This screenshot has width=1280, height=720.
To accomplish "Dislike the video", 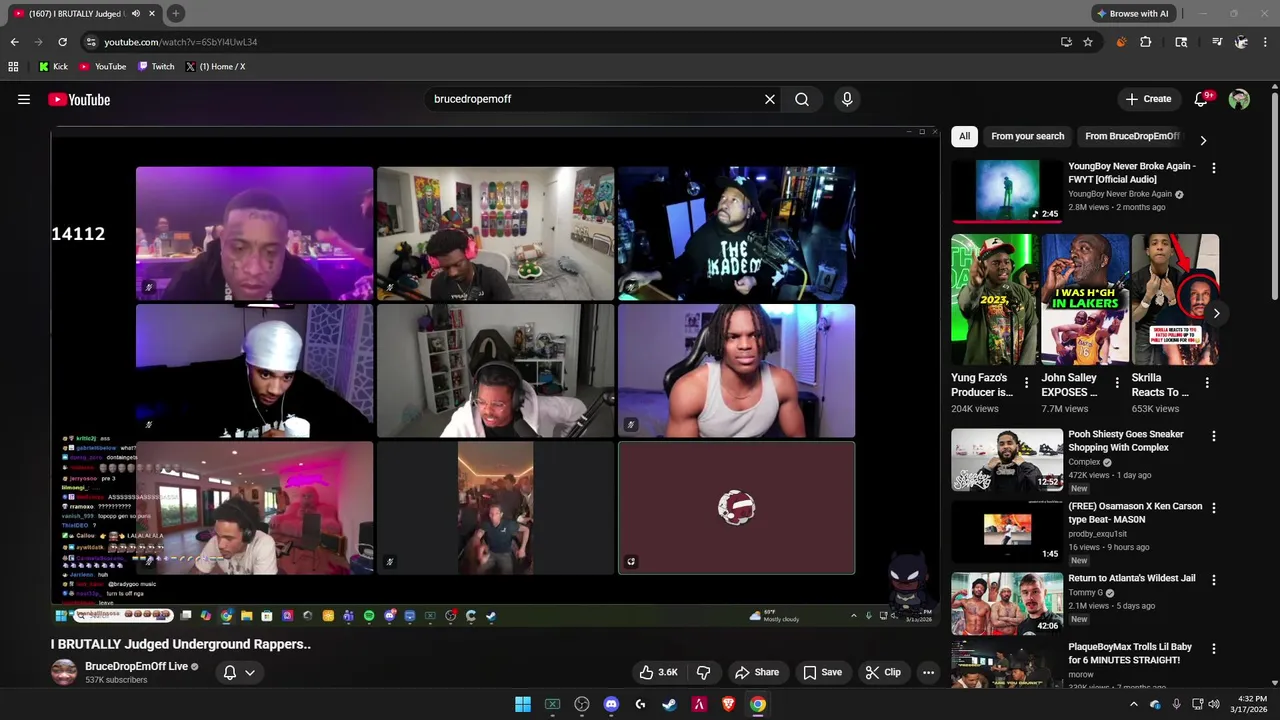I will 703,672.
